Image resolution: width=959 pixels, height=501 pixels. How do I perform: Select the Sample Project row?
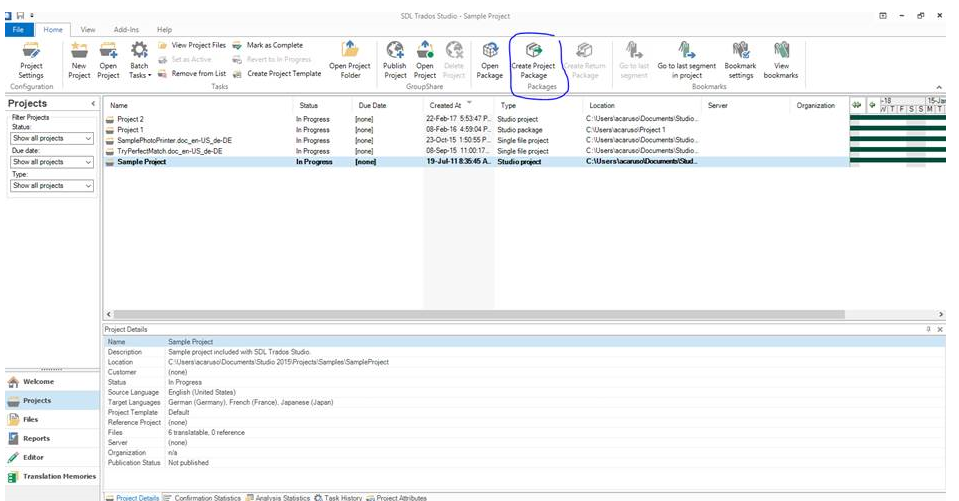click(x=476, y=162)
